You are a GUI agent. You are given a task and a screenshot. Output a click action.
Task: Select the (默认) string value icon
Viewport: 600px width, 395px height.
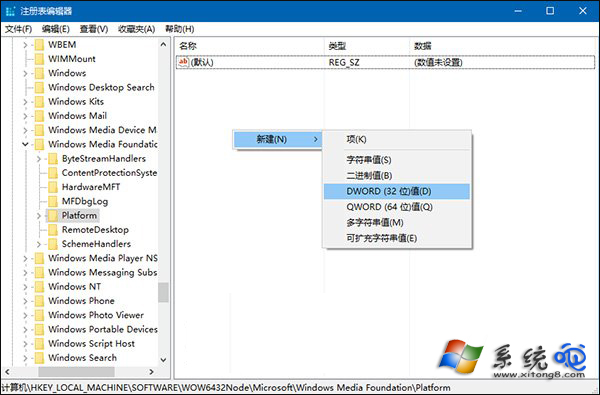click(184, 62)
